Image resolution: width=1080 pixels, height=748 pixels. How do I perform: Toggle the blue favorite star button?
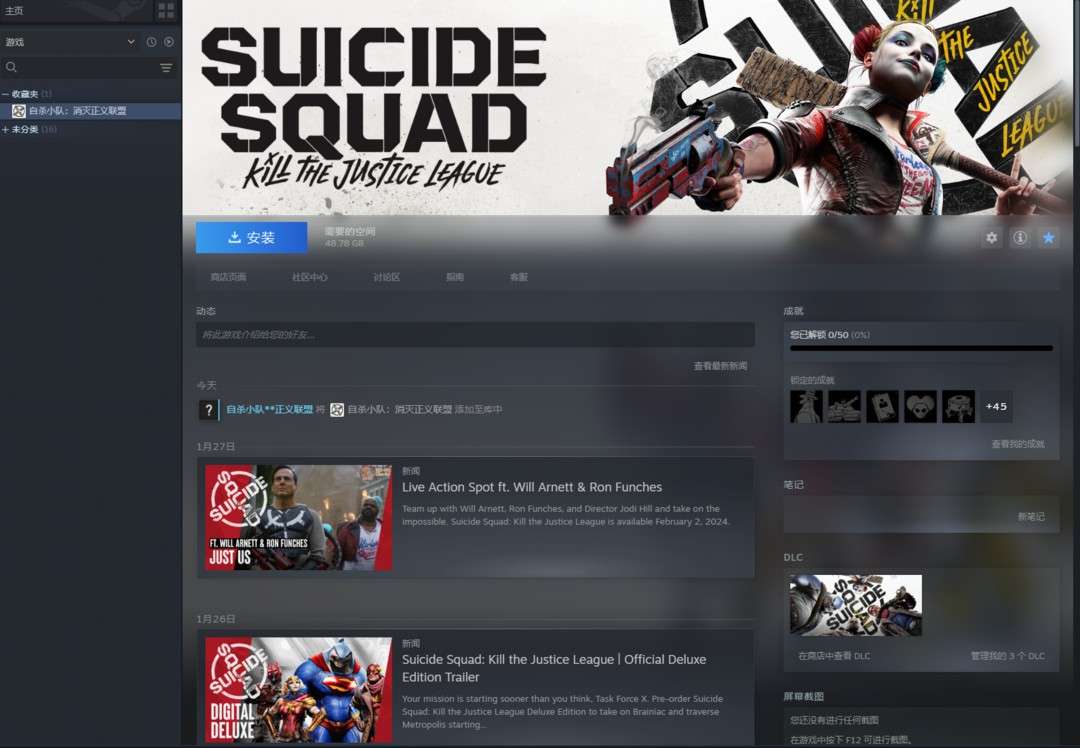point(1048,238)
